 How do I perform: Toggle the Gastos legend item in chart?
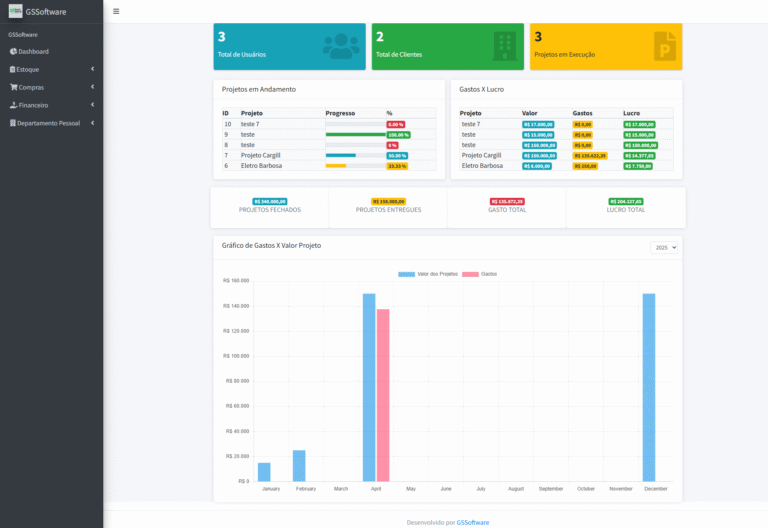pyautogui.click(x=479, y=273)
